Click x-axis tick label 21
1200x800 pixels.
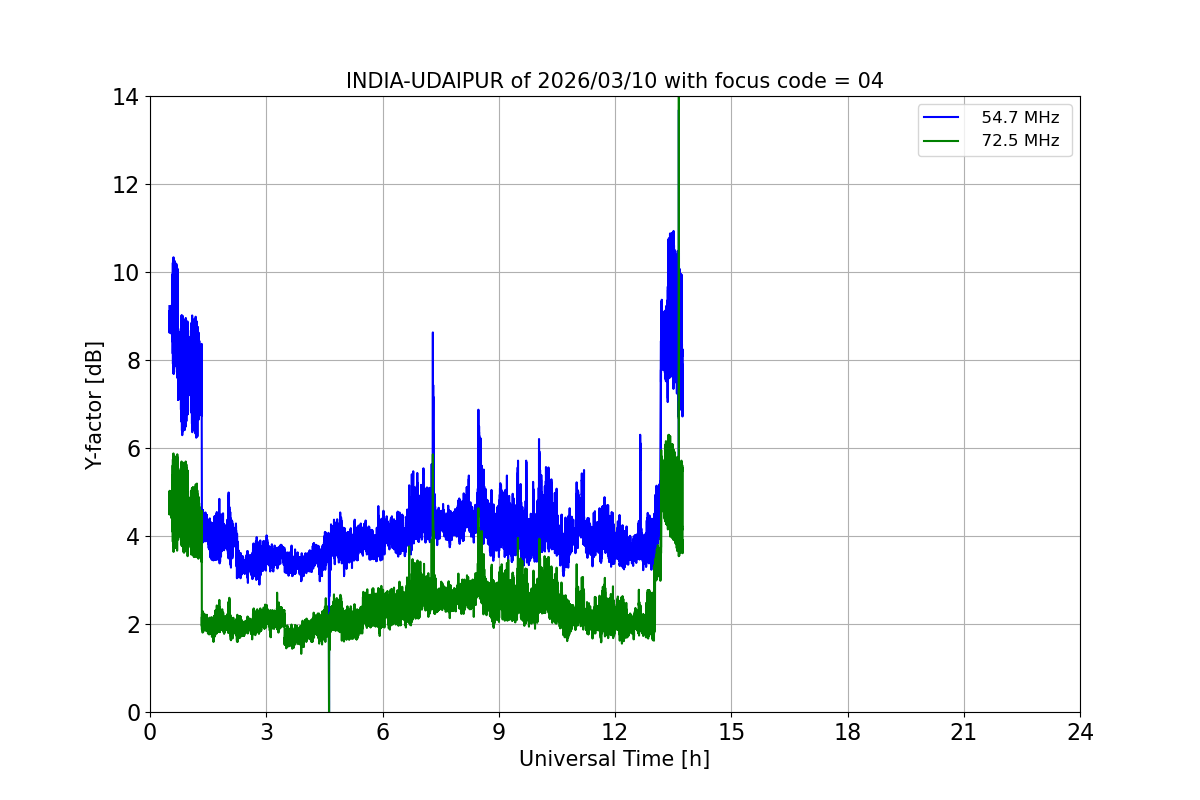pyautogui.click(x=964, y=732)
